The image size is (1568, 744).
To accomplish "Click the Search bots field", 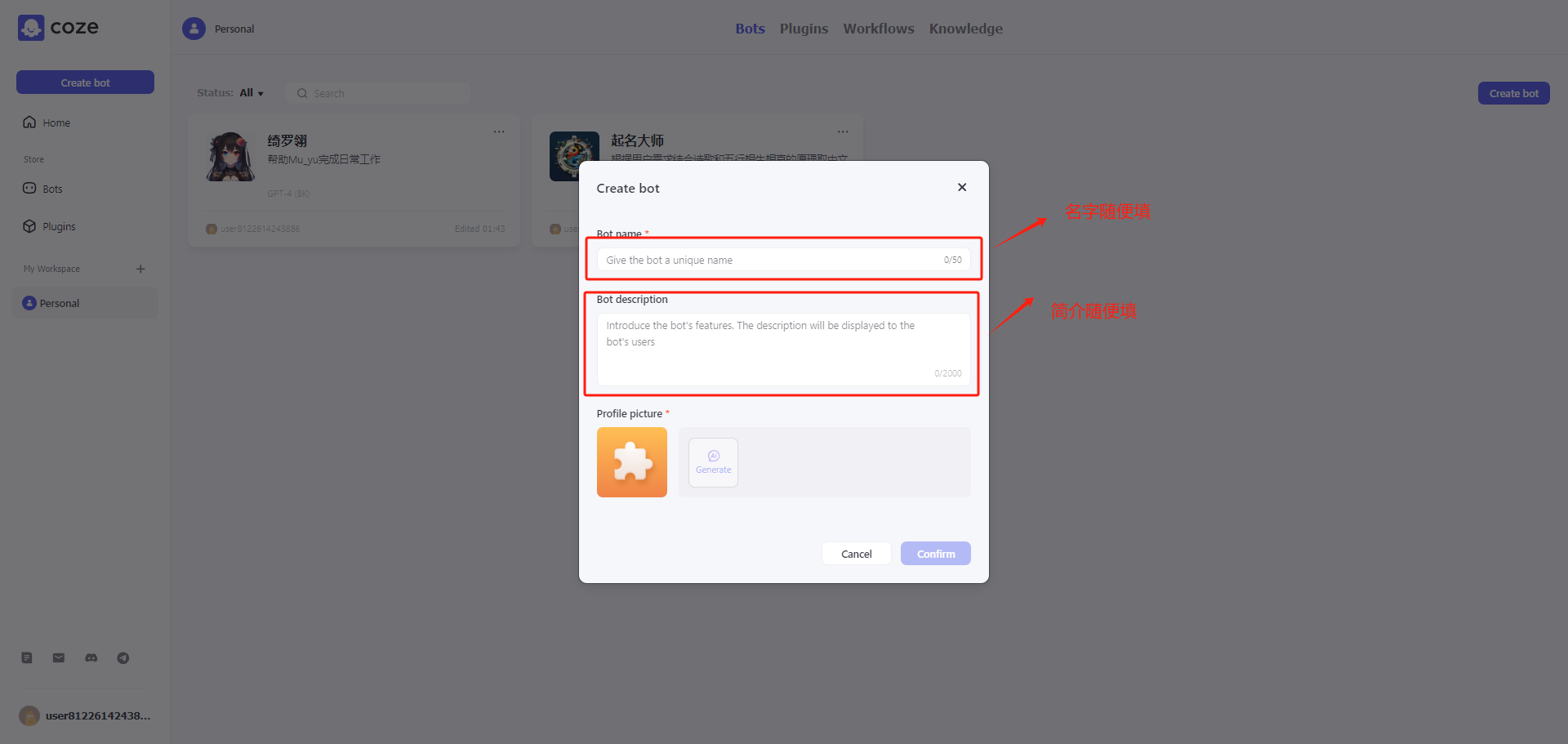I will [x=378, y=93].
